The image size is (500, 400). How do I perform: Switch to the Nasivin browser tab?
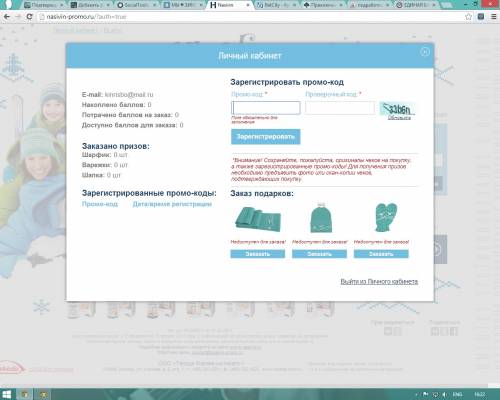coord(229,5)
